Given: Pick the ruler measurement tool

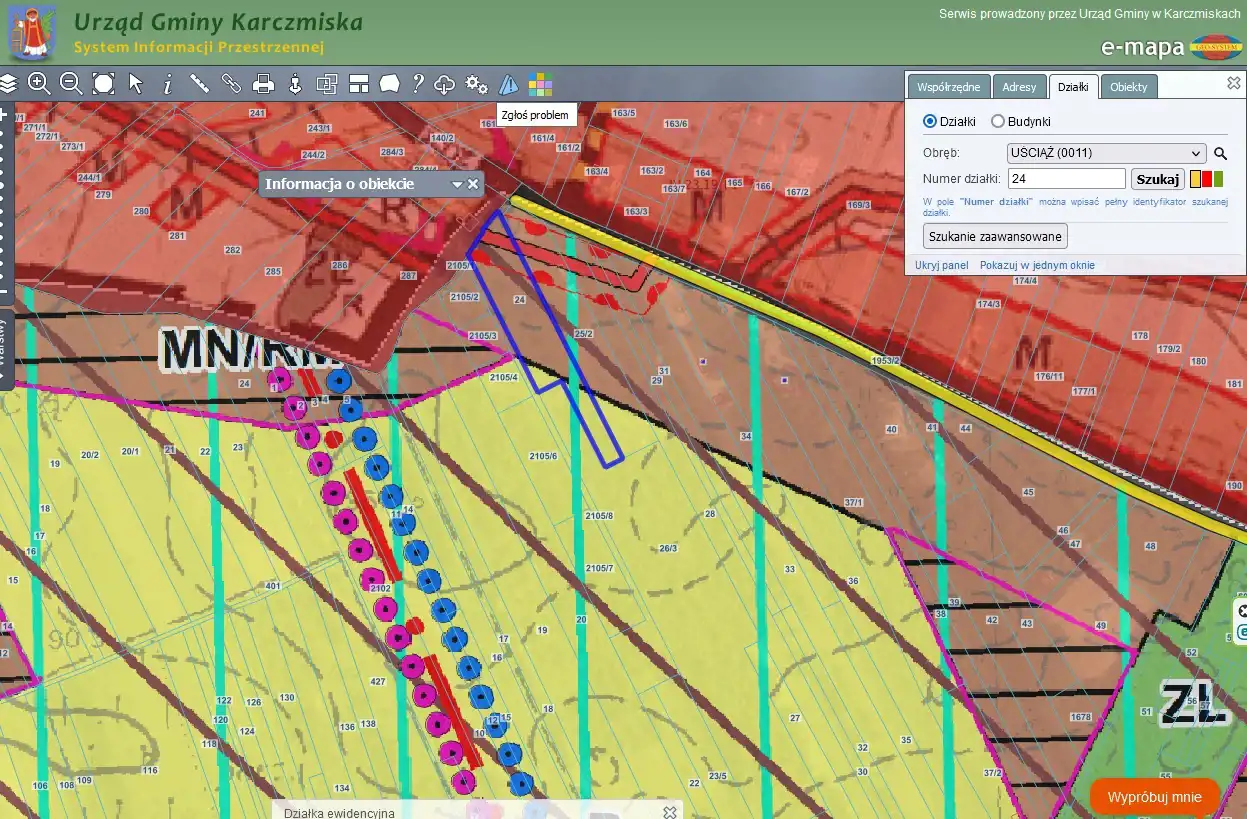Looking at the screenshot, I should pos(199,84).
